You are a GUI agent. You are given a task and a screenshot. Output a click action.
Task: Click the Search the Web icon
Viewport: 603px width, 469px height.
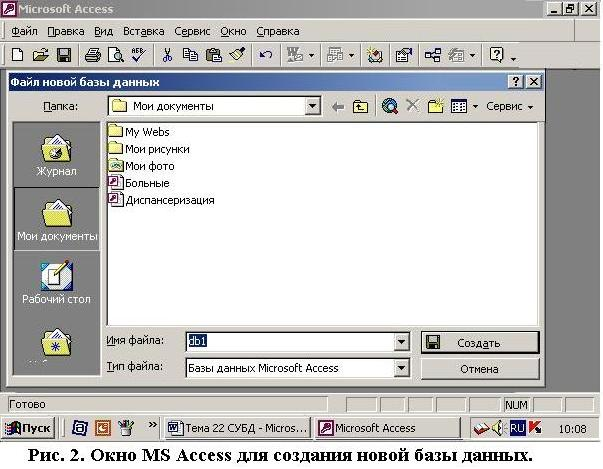pyautogui.click(x=390, y=106)
